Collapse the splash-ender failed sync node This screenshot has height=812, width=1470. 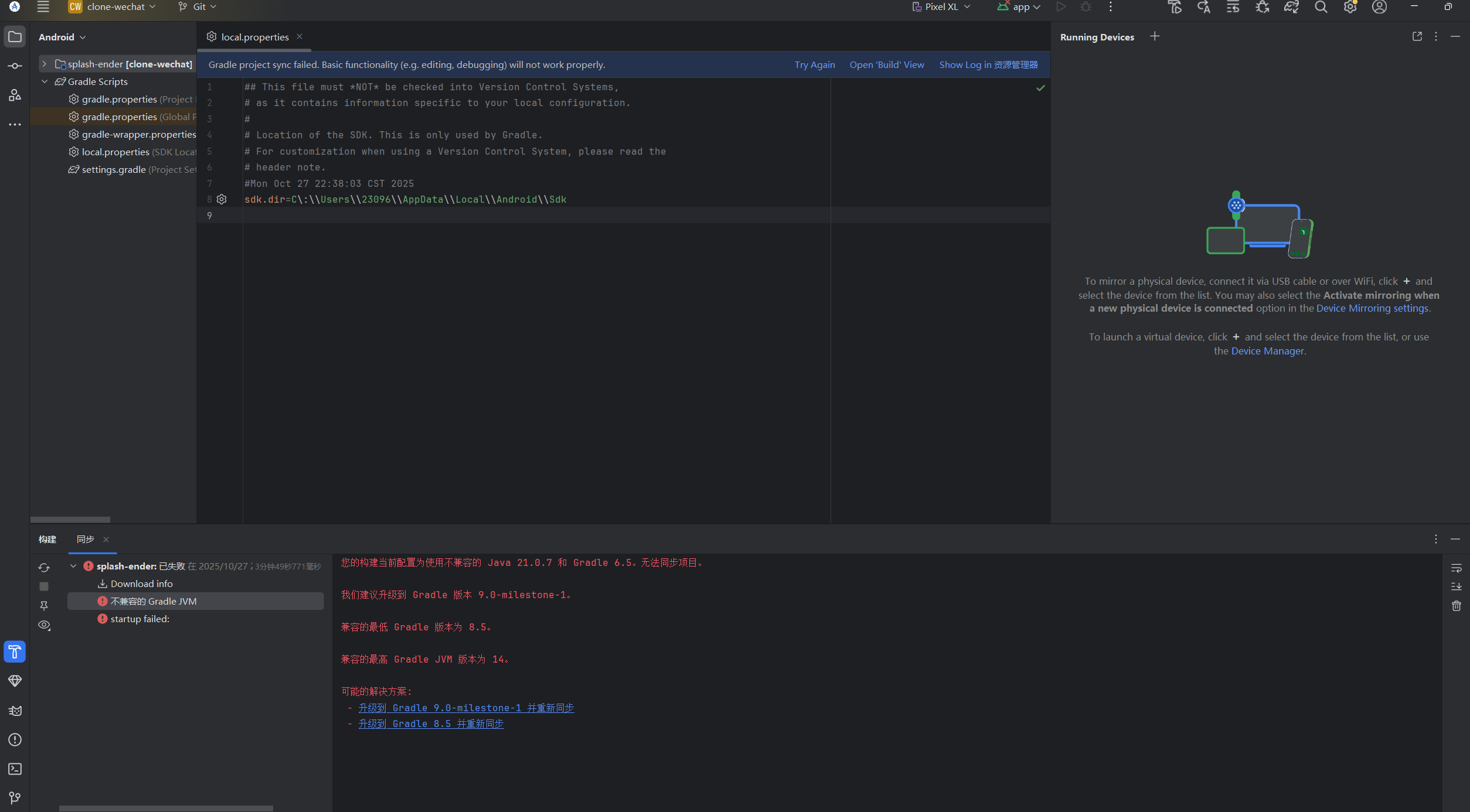point(73,566)
